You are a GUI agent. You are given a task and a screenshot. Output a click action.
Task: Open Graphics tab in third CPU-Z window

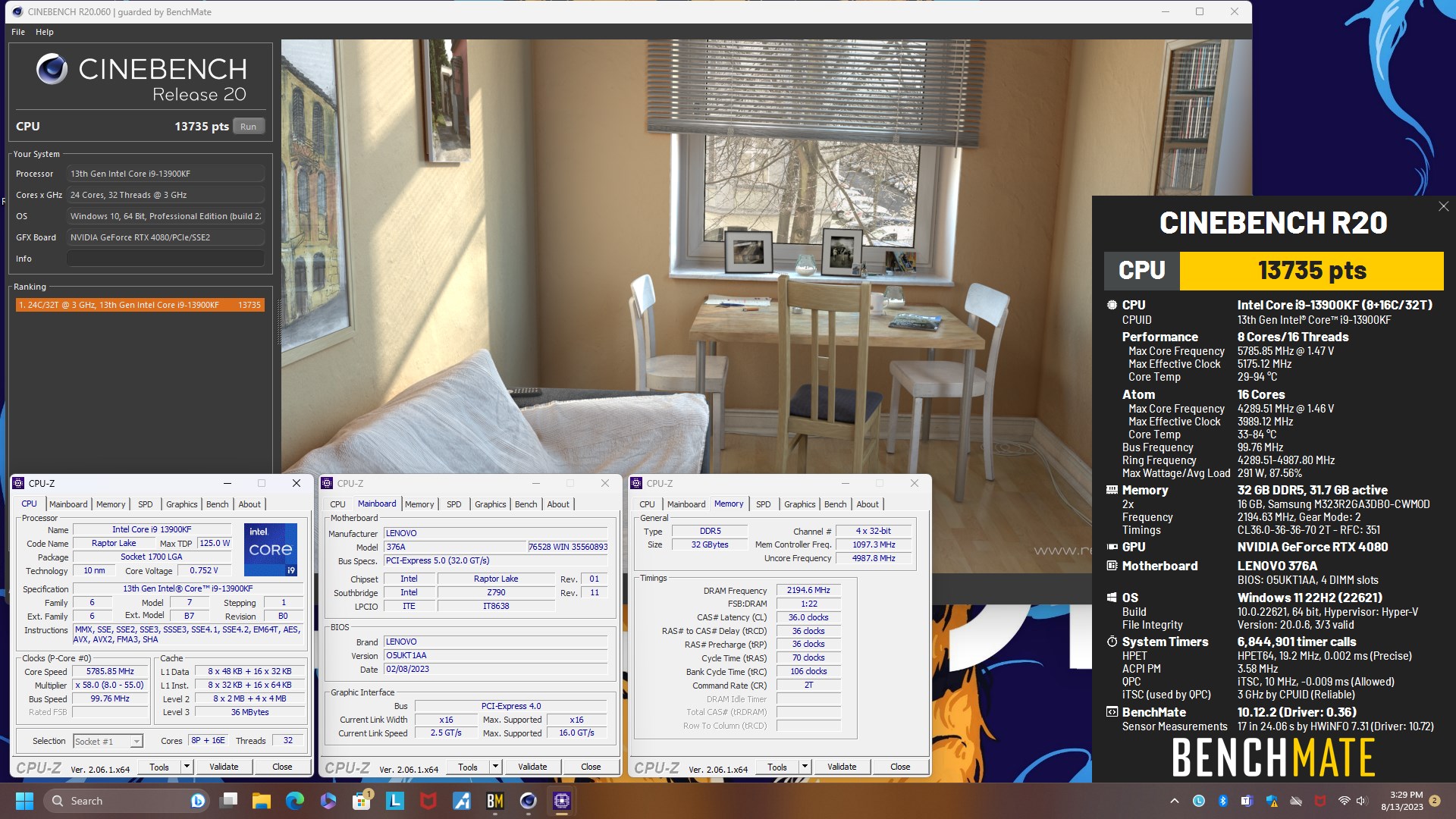tap(800, 504)
